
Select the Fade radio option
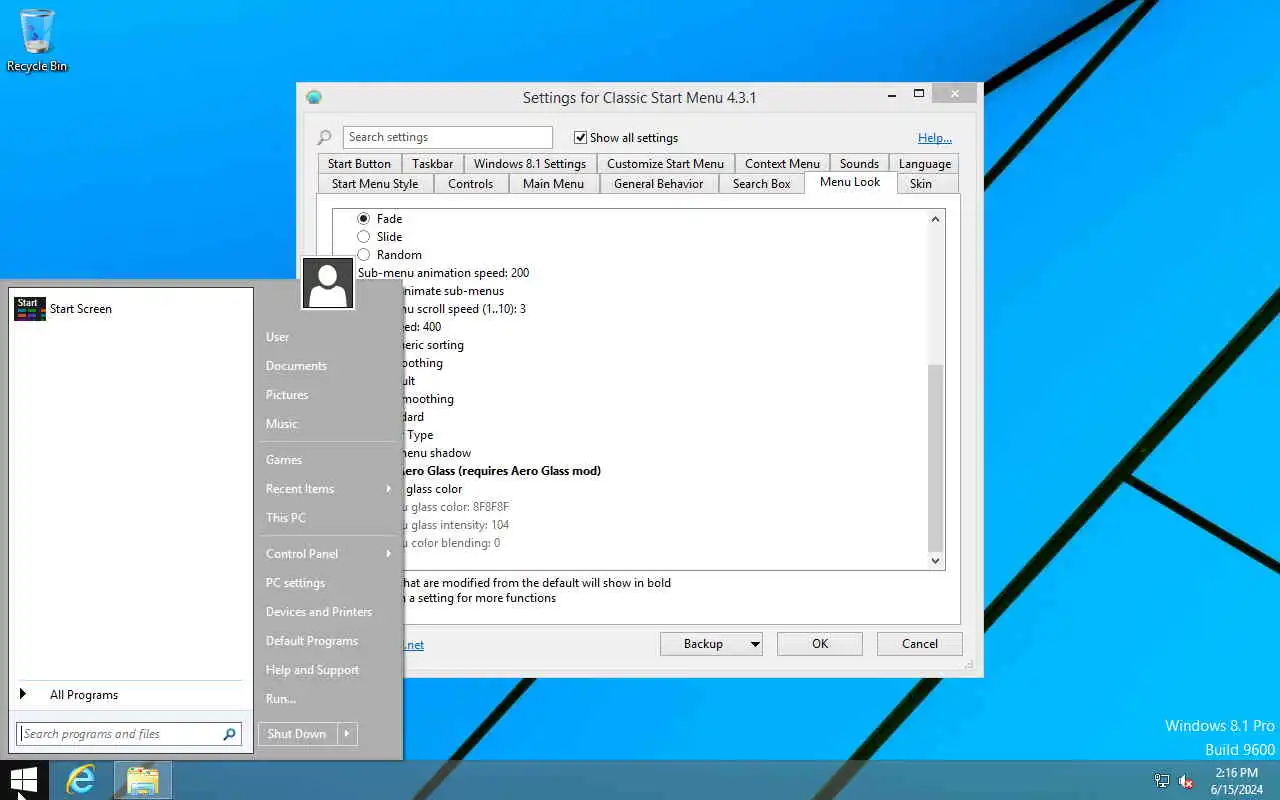pyautogui.click(x=363, y=219)
